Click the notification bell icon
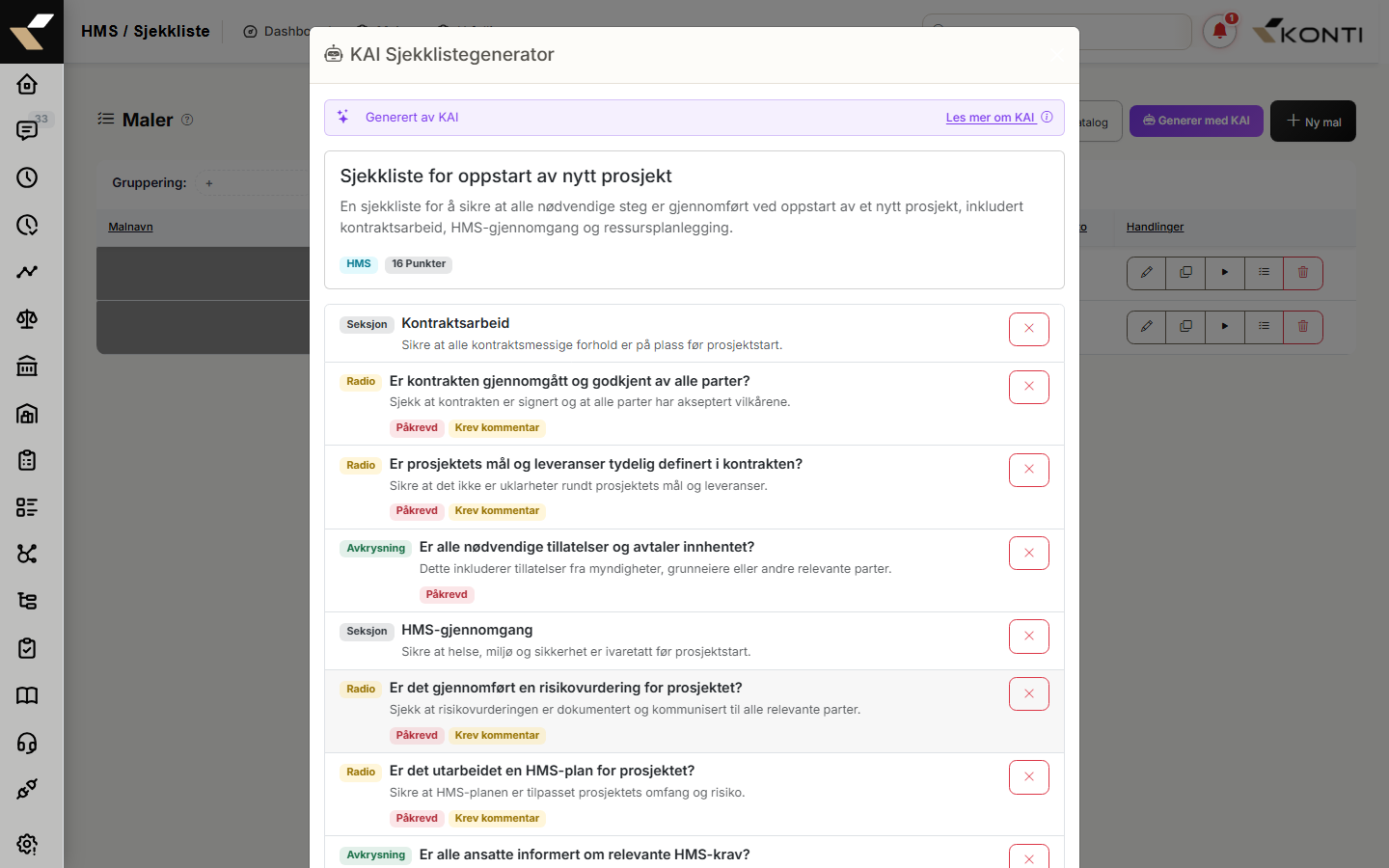 point(1219,31)
